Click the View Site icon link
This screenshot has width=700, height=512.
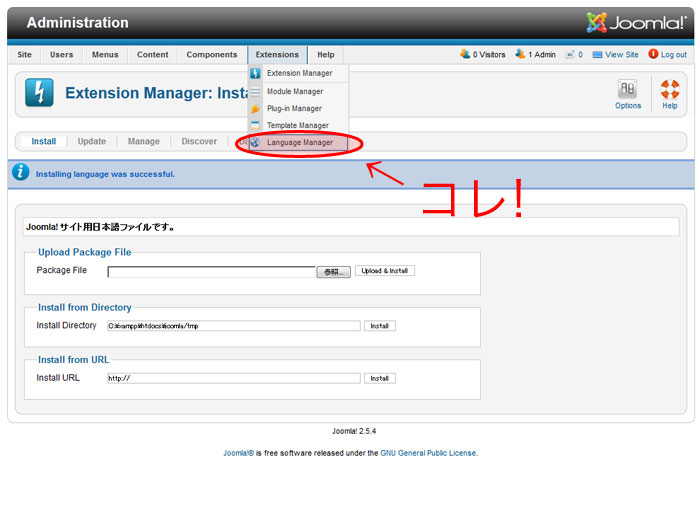coord(597,55)
